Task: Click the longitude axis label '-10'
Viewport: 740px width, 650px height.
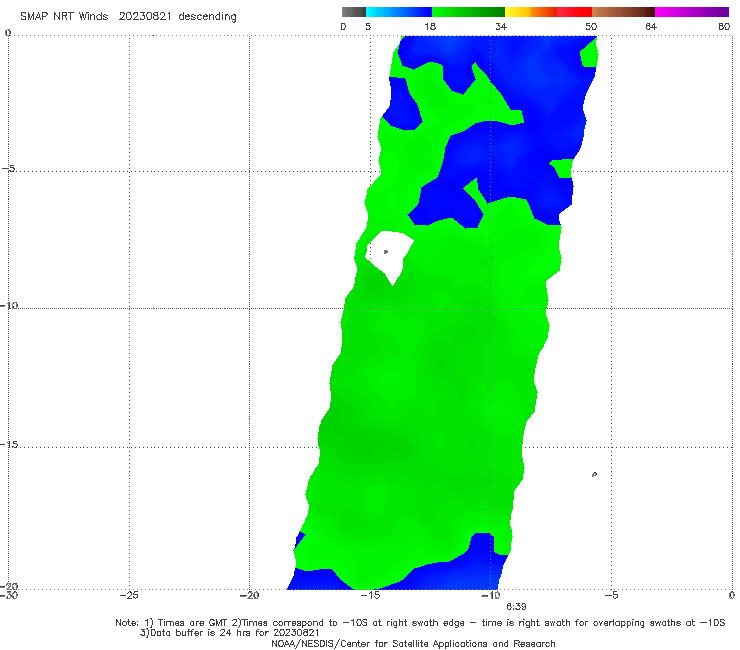Action: coord(490,595)
